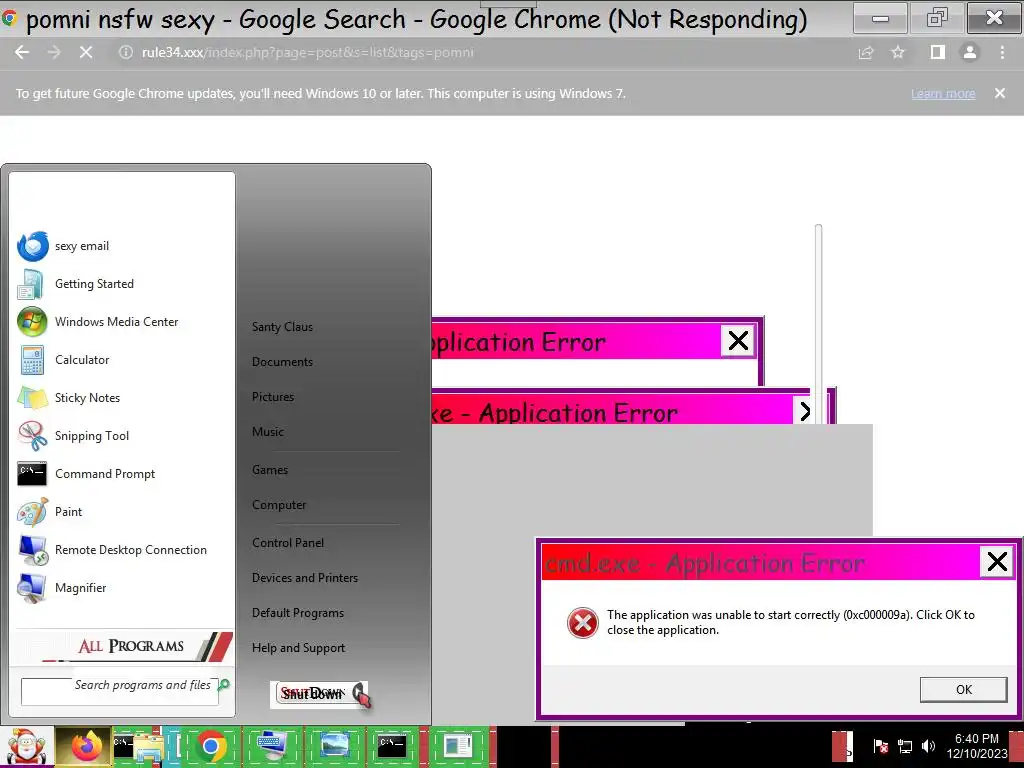Open the Calculator program
The width and height of the screenshot is (1024, 768).
coord(82,360)
